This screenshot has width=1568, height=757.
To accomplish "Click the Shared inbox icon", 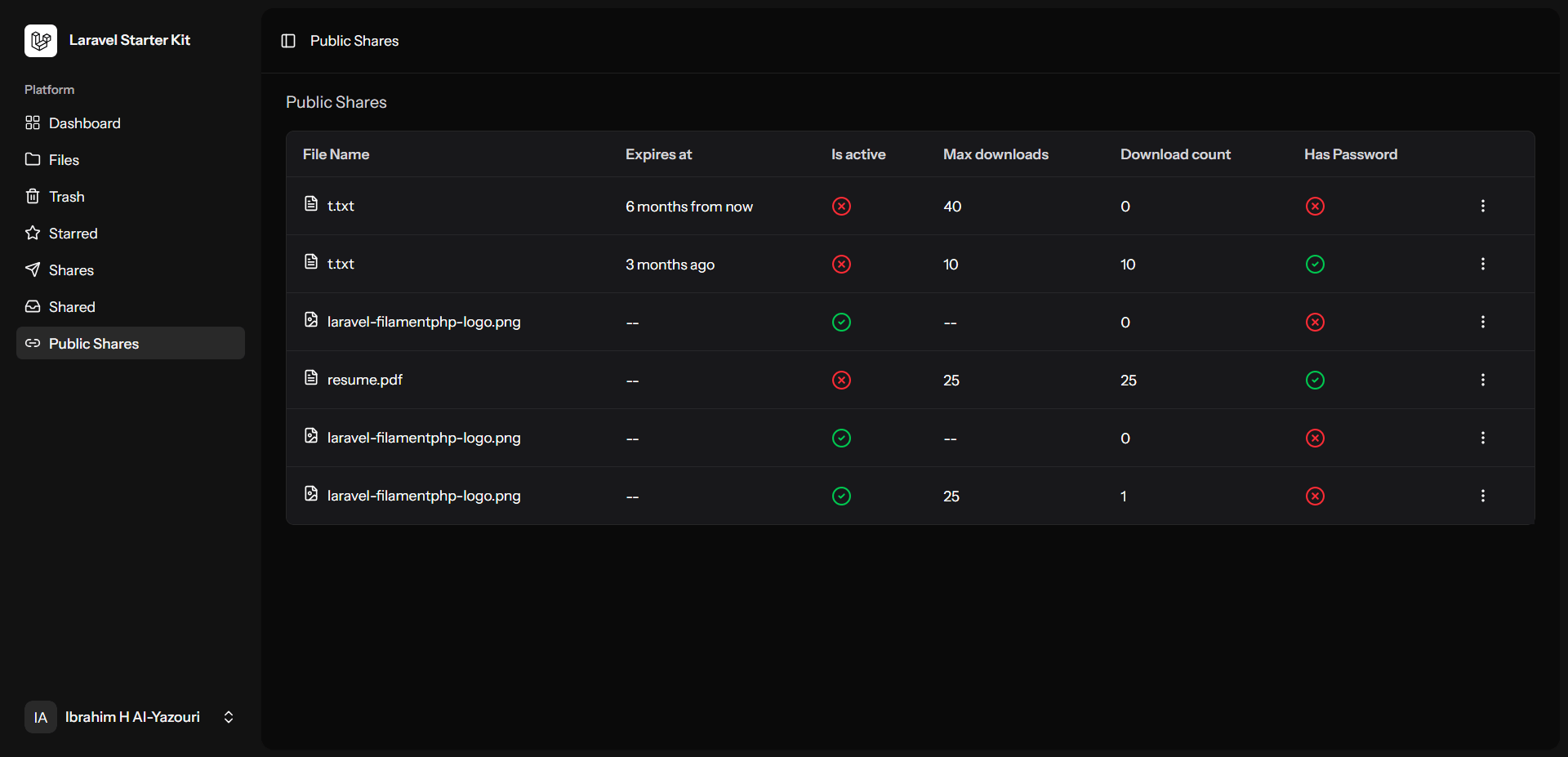I will click(33, 306).
